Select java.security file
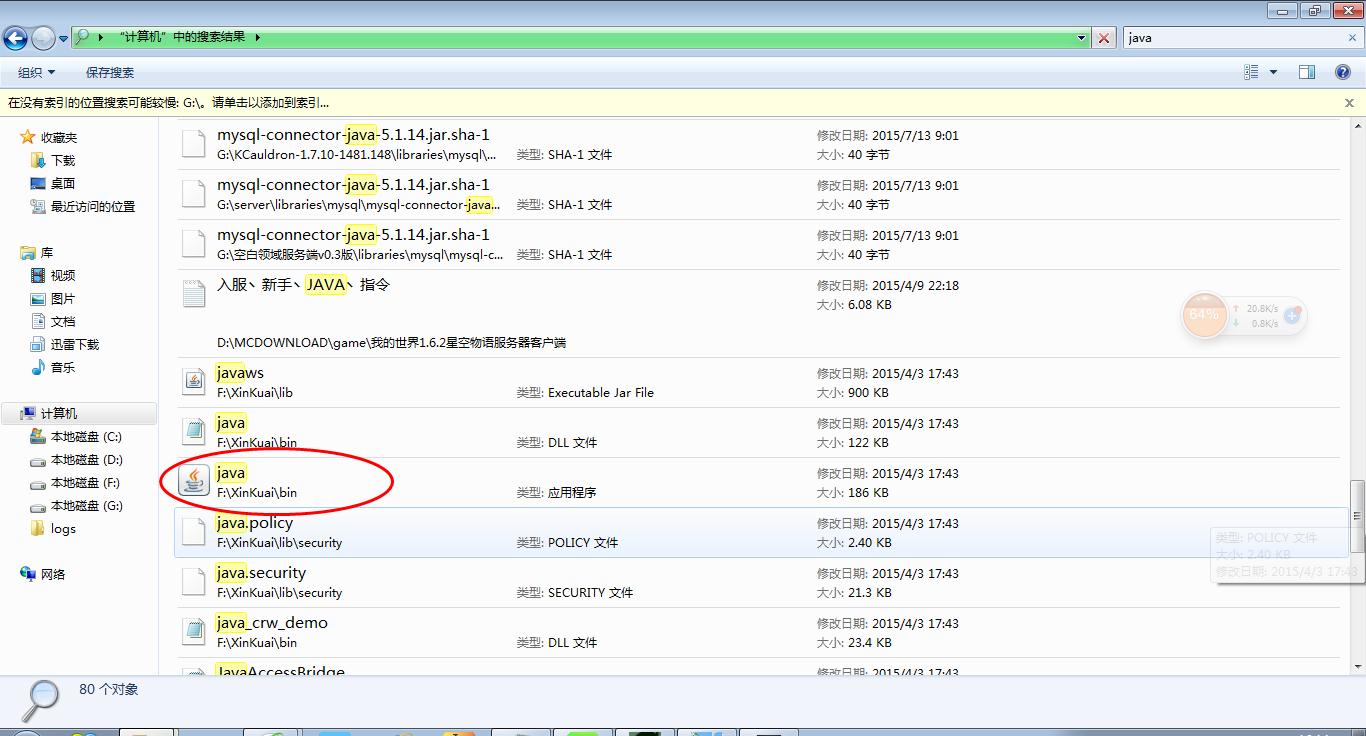 pos(758,582)
